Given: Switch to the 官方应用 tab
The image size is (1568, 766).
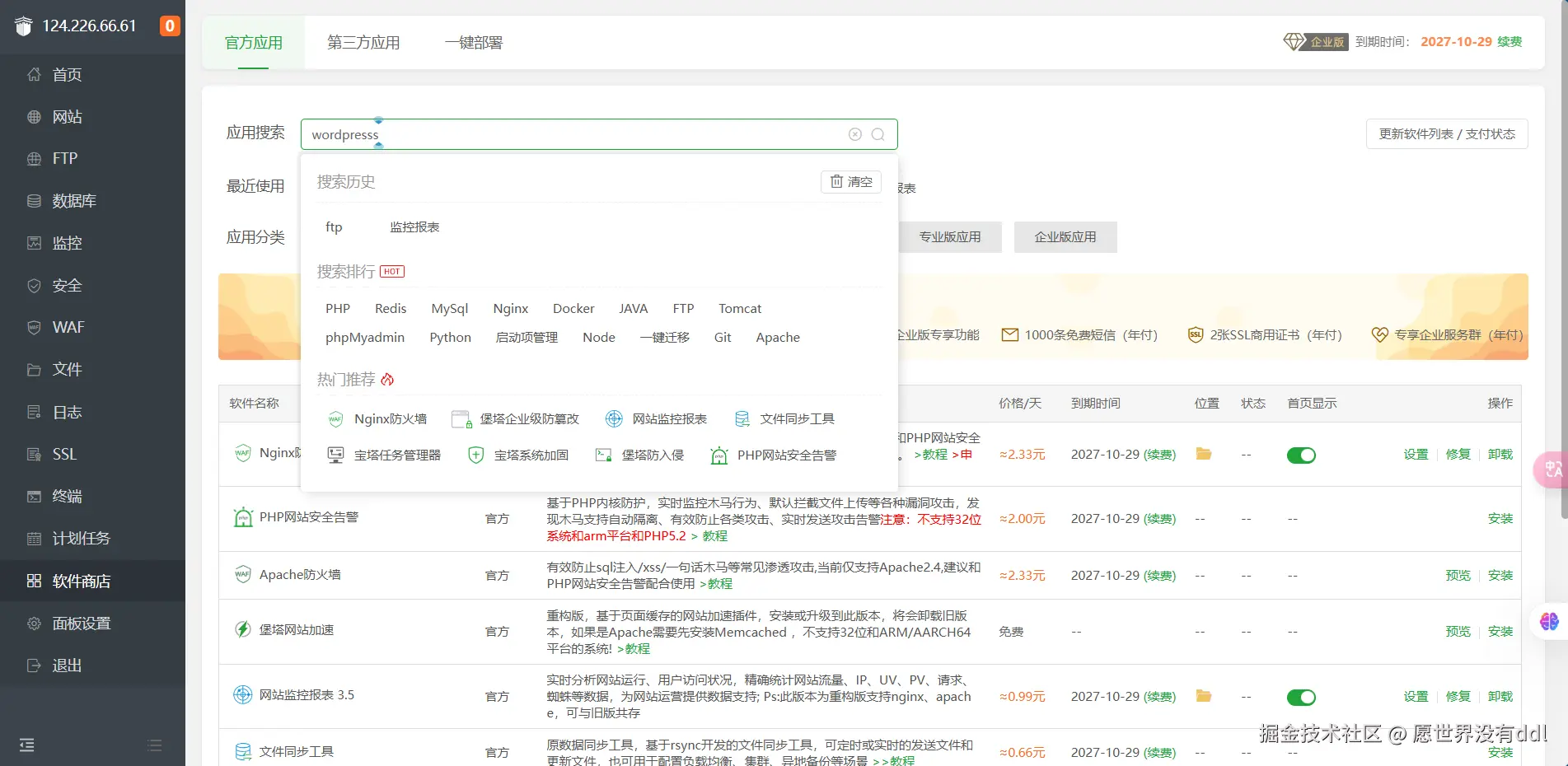Looking at the screenshot, I should 254,43.
